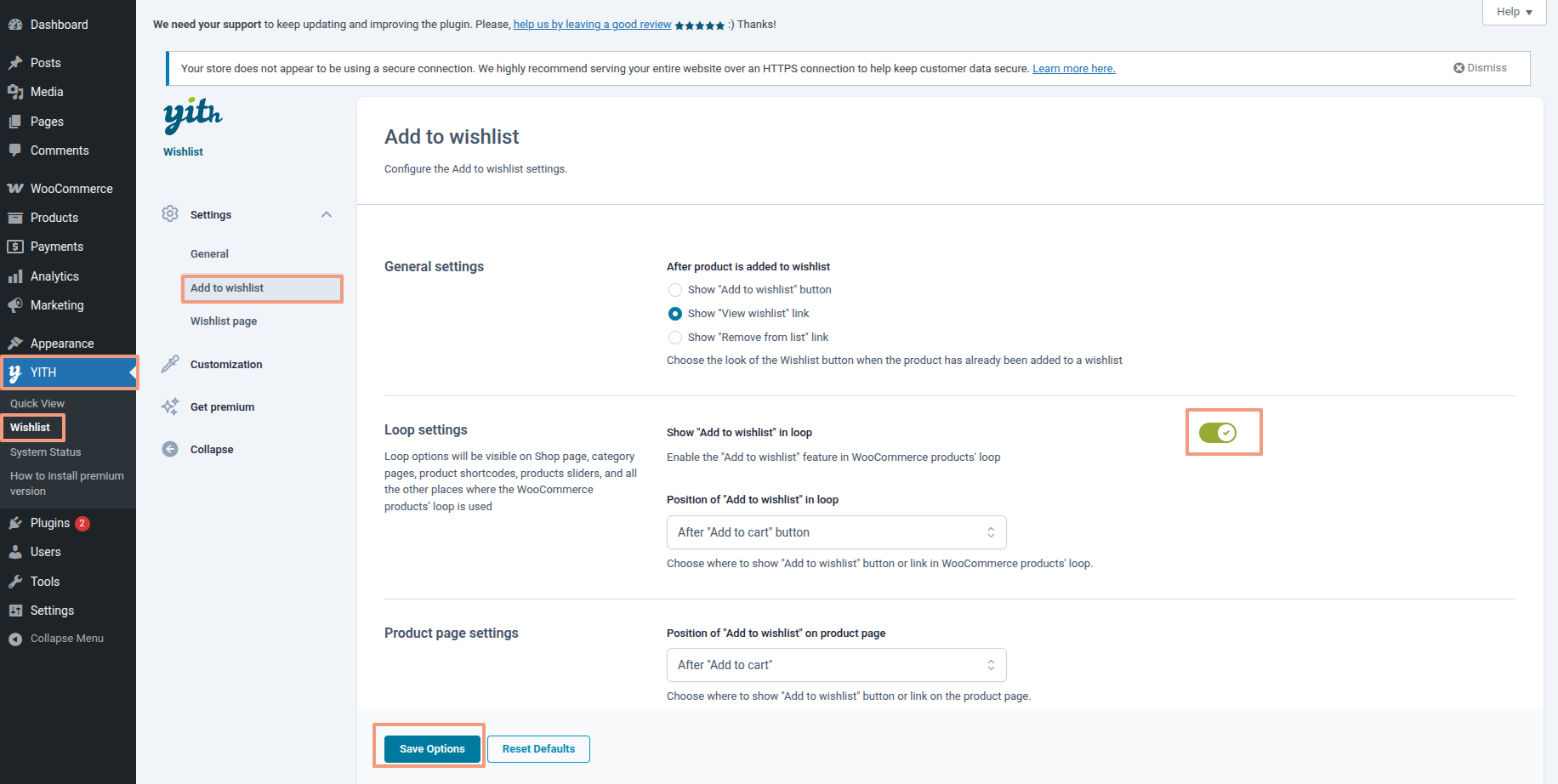This screenshot has width=1558, height=784.
Task: Select 'Show "Add to wishlist" button' radio option
Action: pos(675,290)
